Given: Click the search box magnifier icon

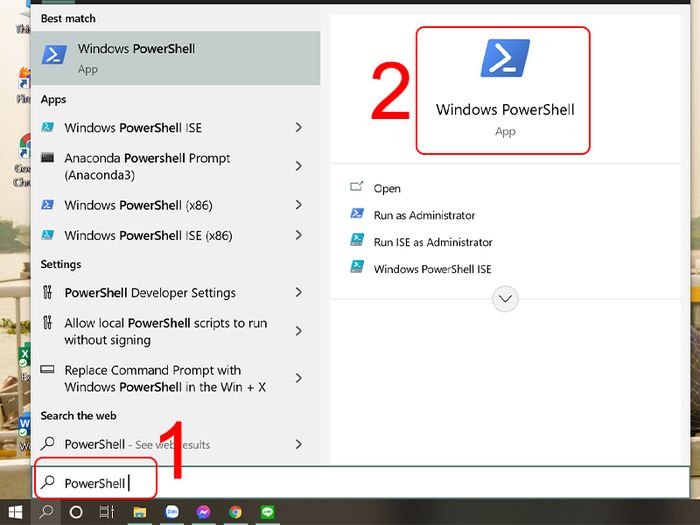Looking at the screenshot, I should pyautogui.click(x=48, y=483).
